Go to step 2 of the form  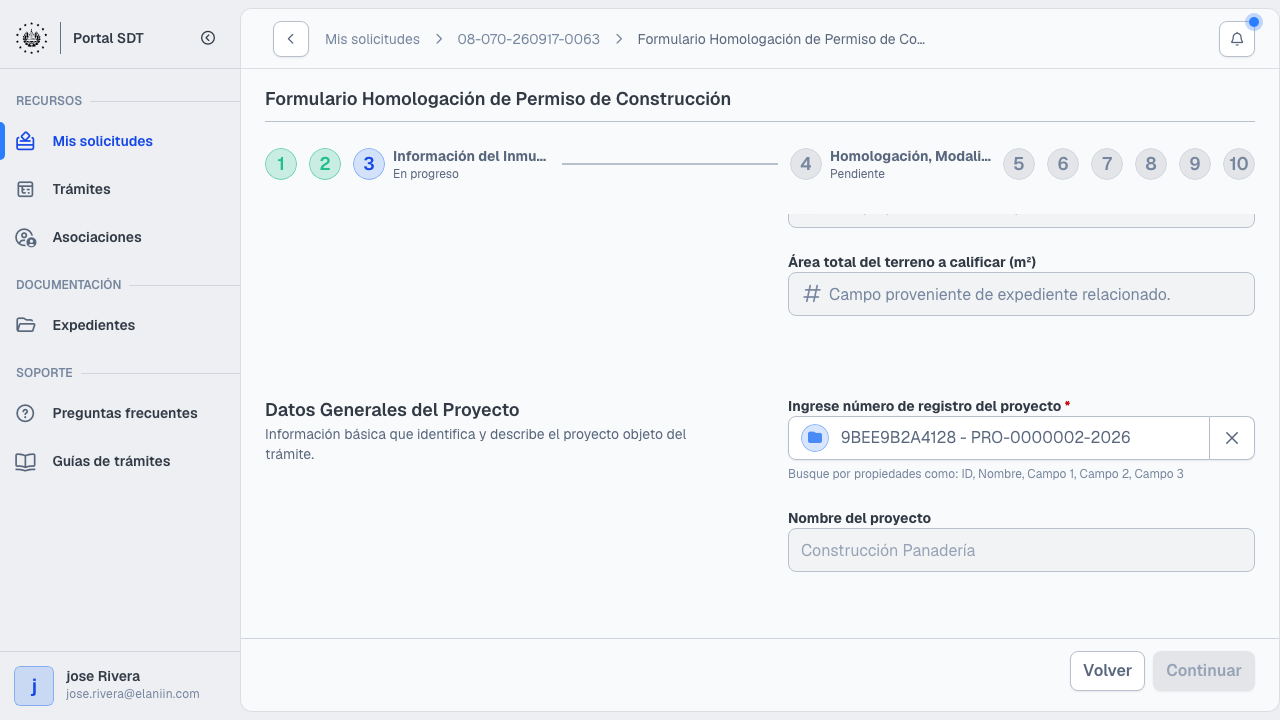pos(325,164)
